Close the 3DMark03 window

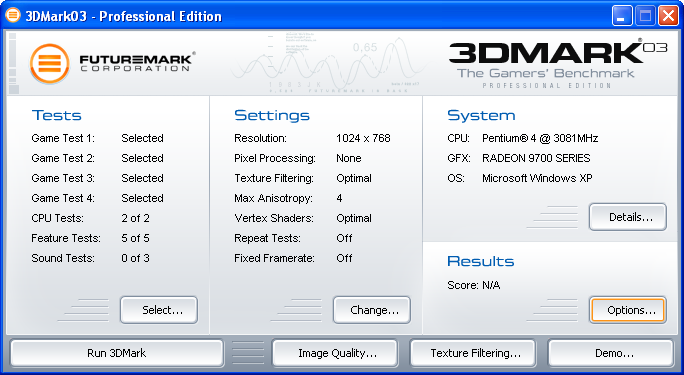(x=668, y=17)
